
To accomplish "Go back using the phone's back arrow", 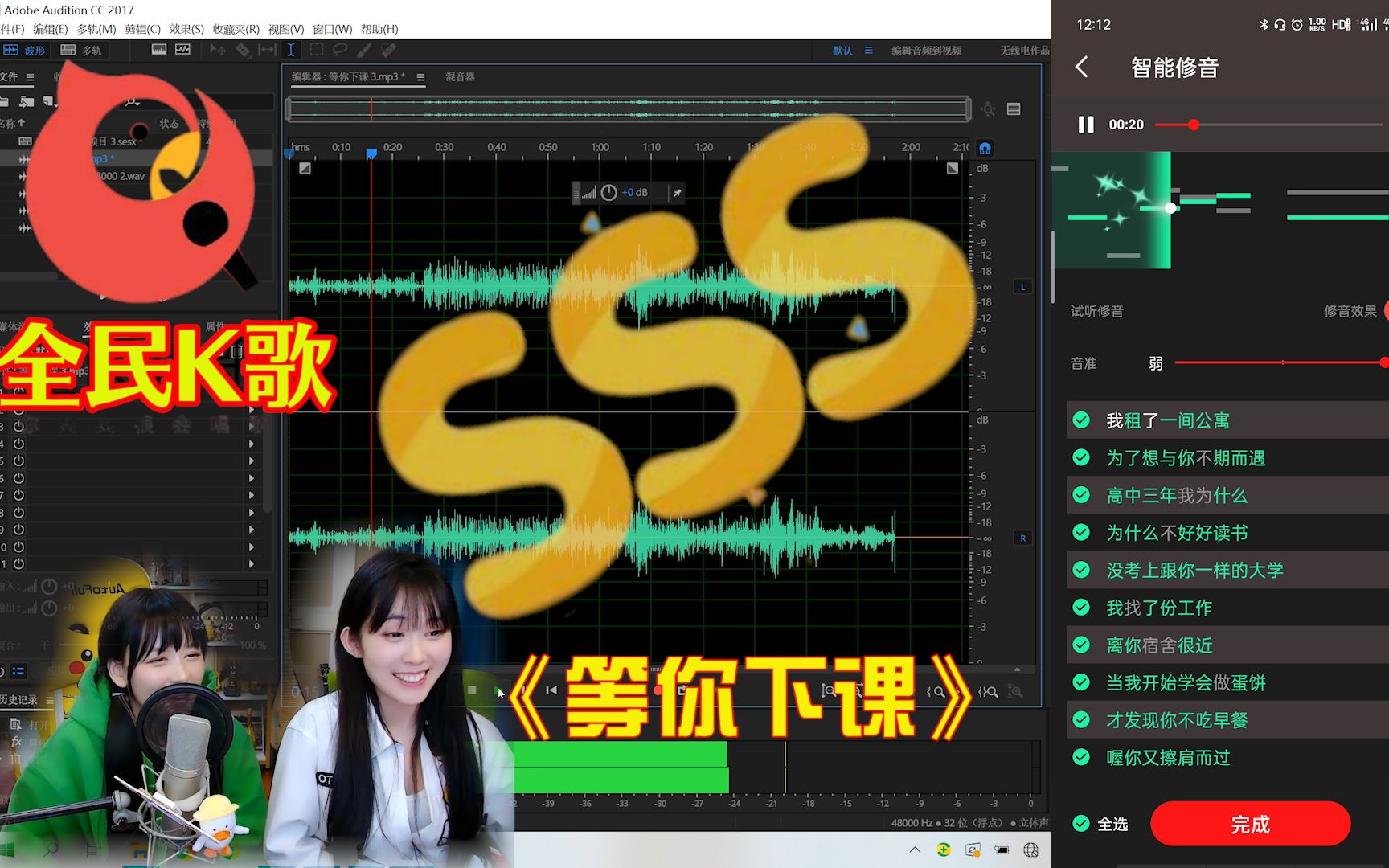I will click(1082, 67).
